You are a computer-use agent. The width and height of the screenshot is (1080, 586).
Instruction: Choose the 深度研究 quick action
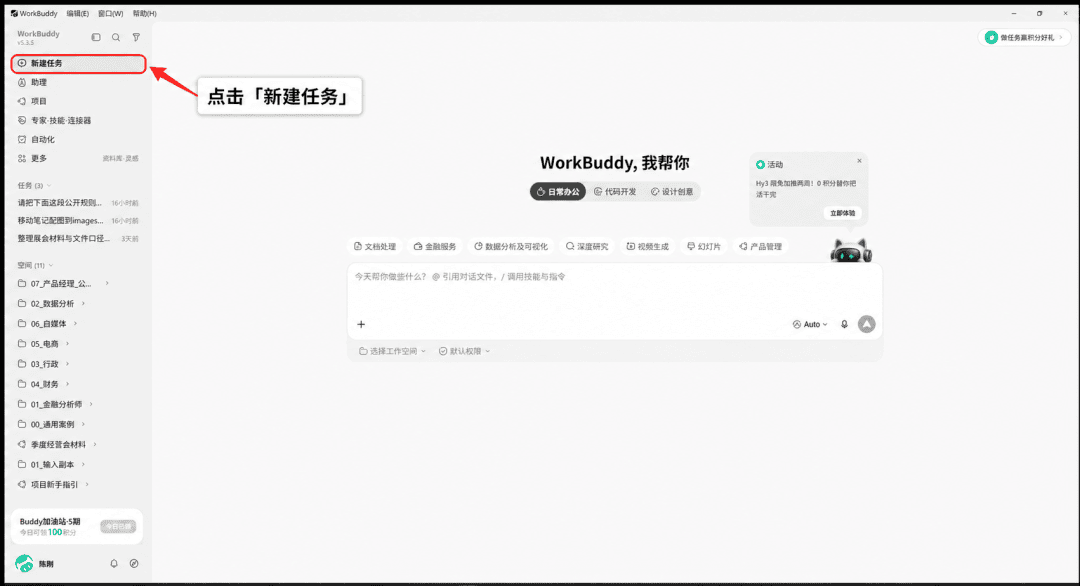[x=587, y=247]
